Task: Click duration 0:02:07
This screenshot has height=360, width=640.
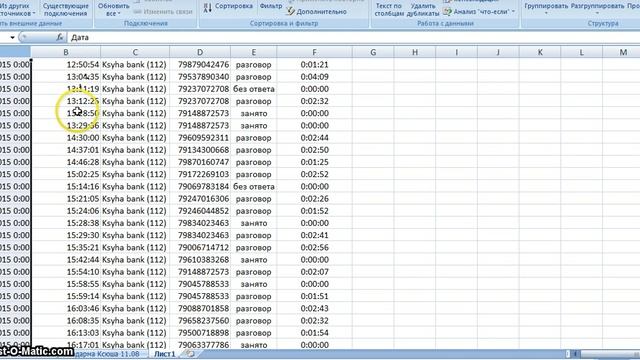Action: pos(314,272)
